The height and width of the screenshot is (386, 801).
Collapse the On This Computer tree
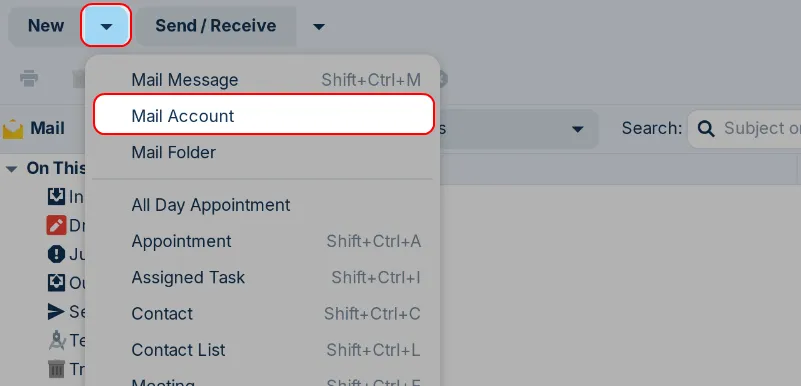click(x=12, y=168)
